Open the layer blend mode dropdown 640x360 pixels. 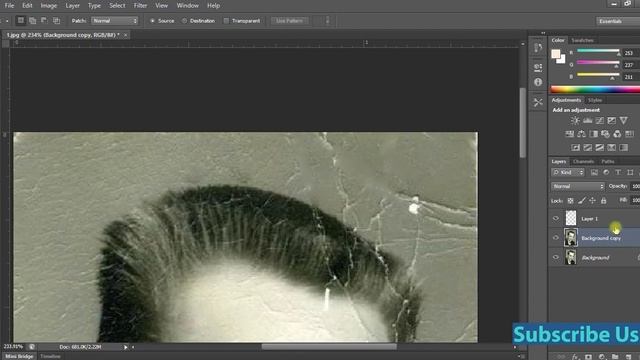[578, 186]
